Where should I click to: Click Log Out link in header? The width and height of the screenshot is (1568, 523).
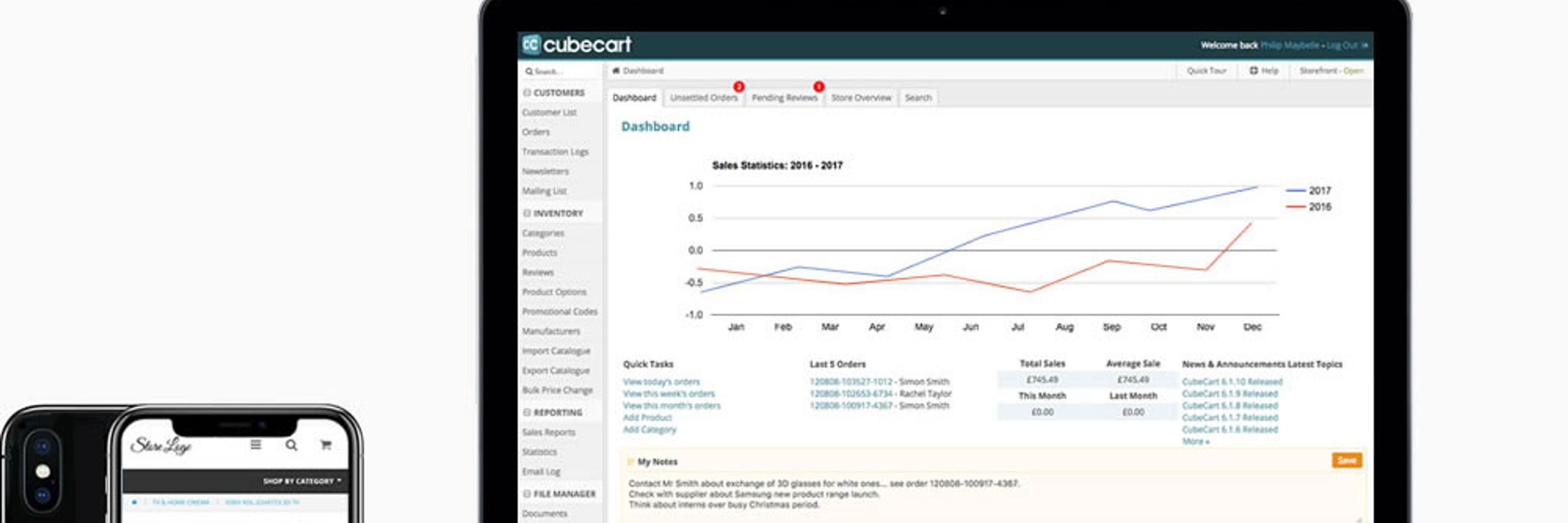[x=1342, y=45]
